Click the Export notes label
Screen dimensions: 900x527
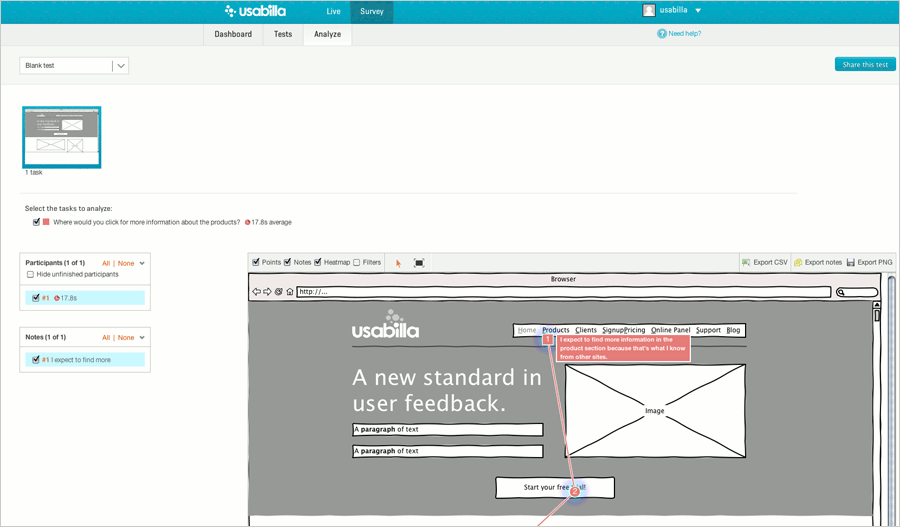pos(823,262)
